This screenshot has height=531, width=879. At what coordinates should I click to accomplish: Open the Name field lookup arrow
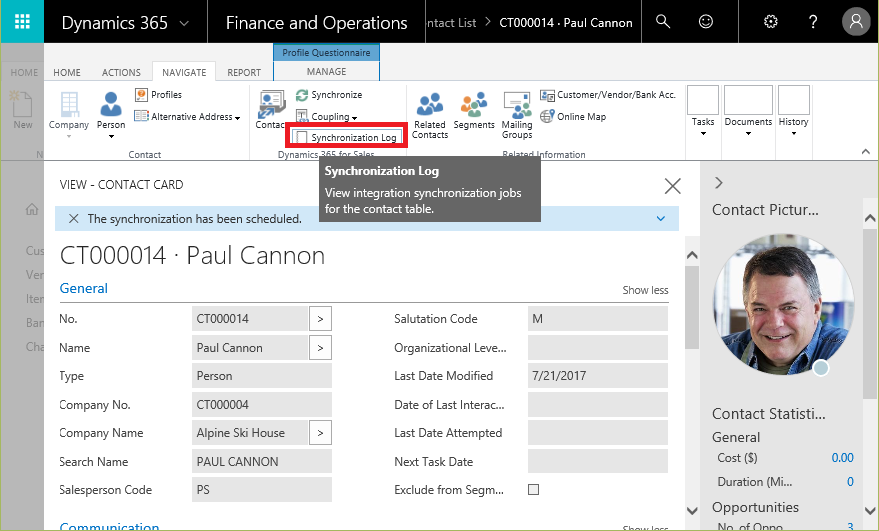click(320, 348)
